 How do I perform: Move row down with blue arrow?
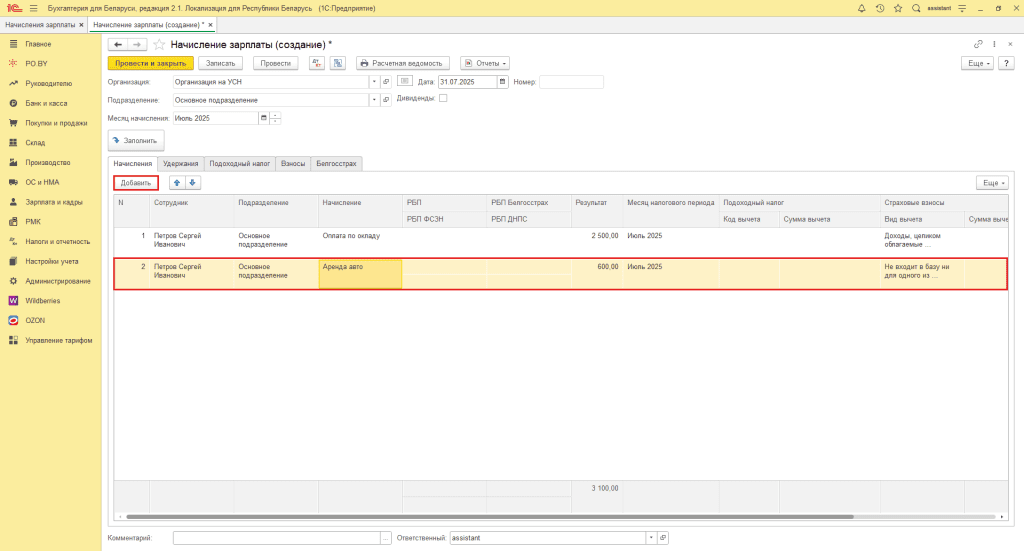pos(193,183)
